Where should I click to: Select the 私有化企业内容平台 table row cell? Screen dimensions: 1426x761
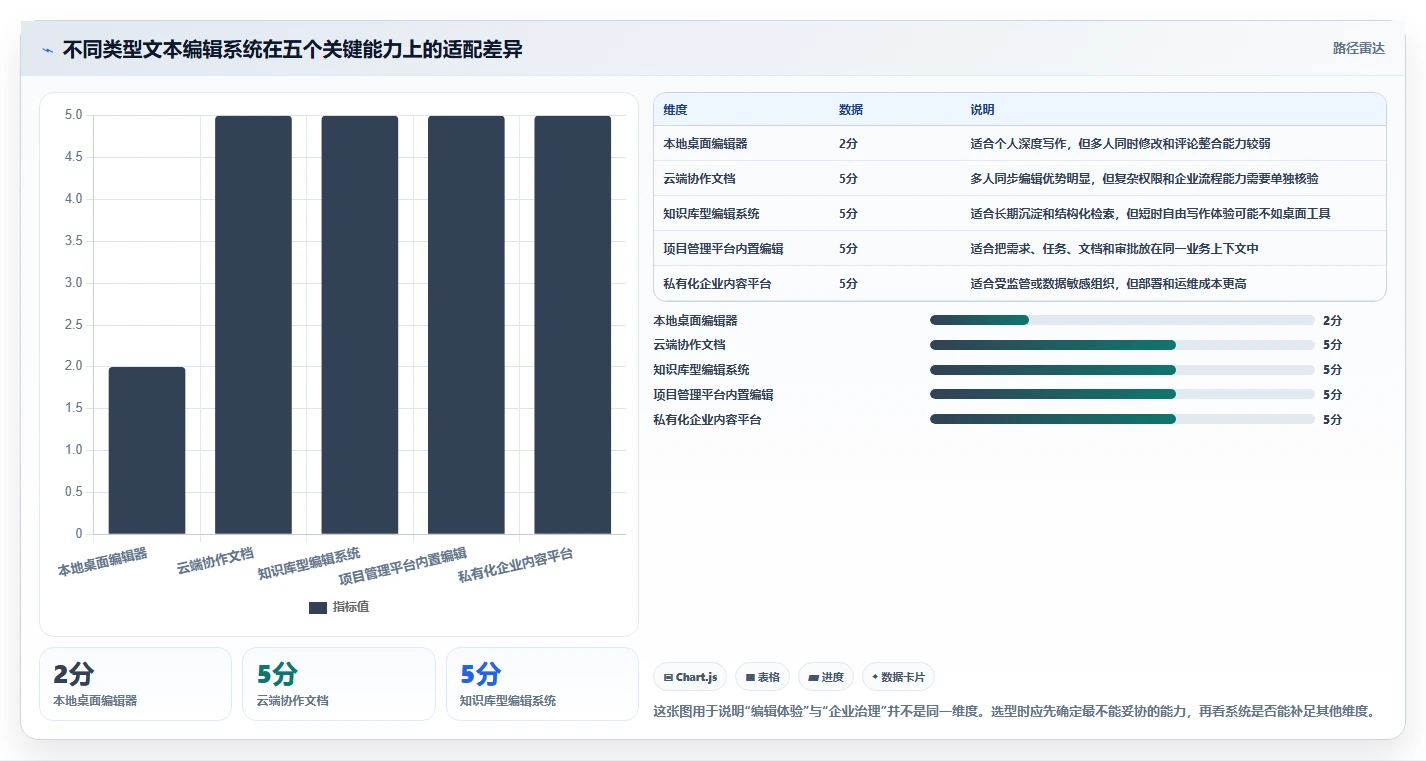tap(717, 284)
